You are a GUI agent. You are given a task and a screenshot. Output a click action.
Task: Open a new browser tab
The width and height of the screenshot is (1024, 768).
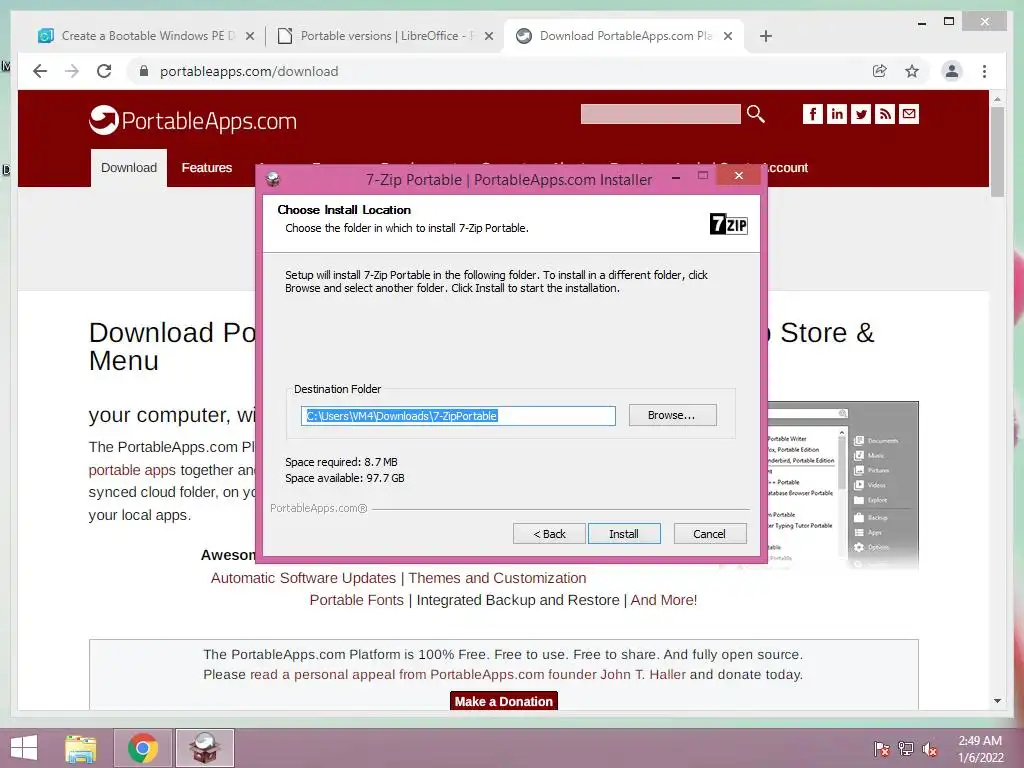[765, 37]
